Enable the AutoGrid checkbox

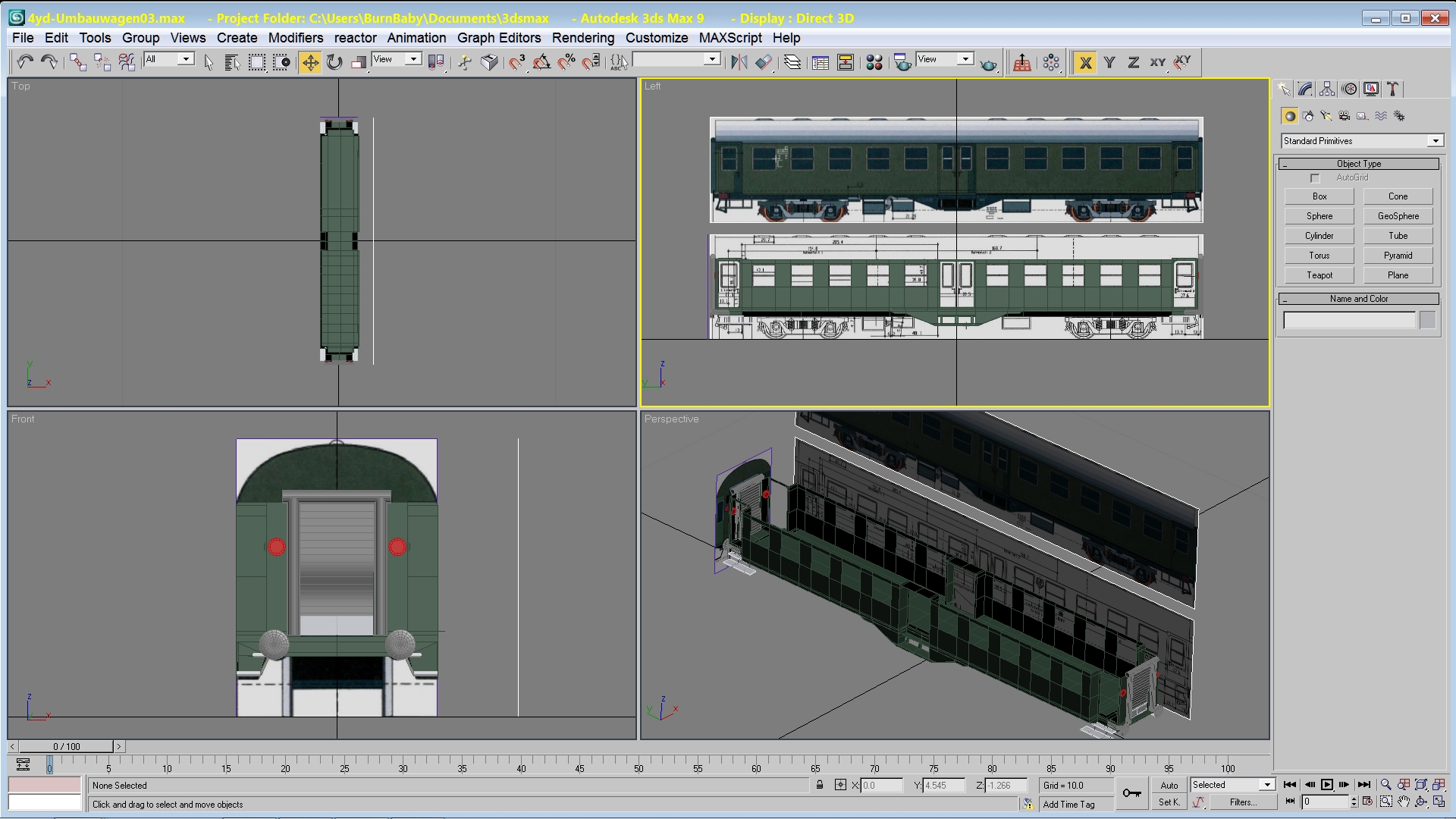[1315, 178]
